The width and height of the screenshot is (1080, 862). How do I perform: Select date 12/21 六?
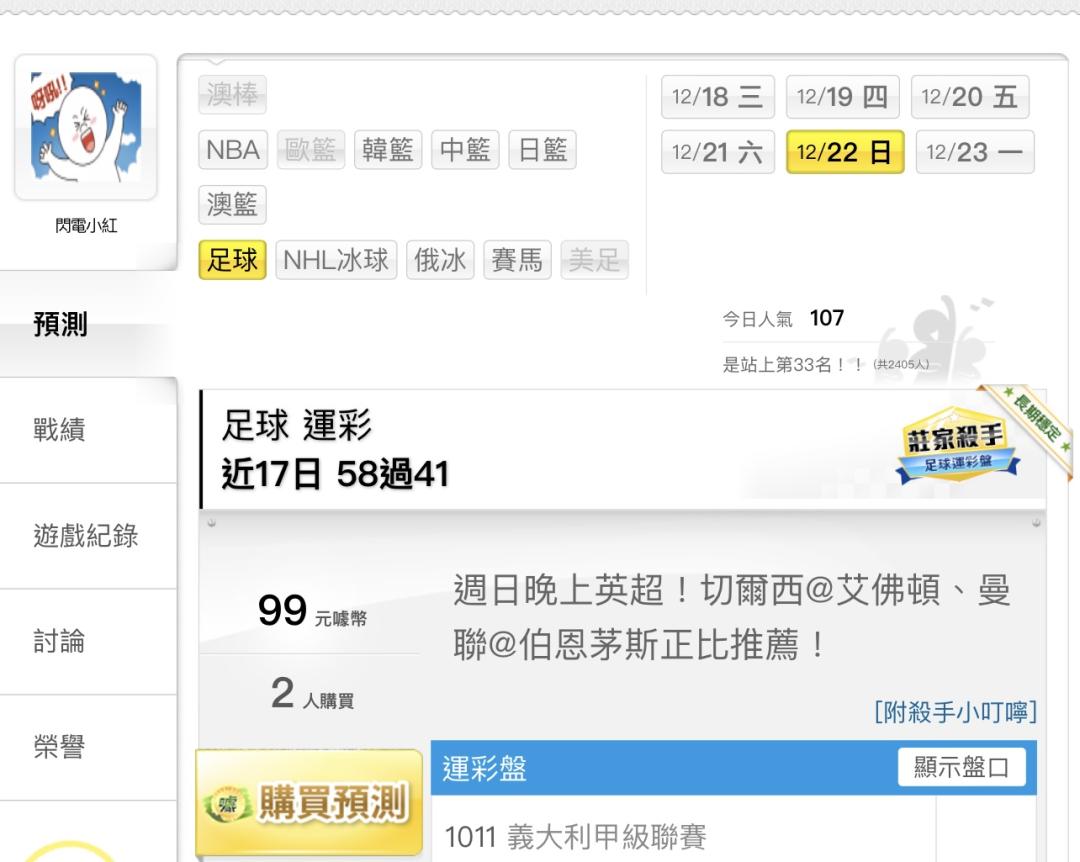tap(718, 152)
